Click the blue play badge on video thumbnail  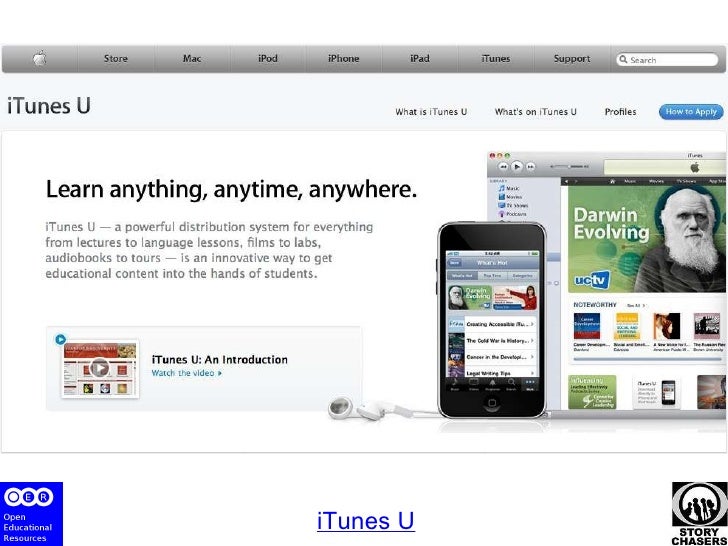coord(60,339)
